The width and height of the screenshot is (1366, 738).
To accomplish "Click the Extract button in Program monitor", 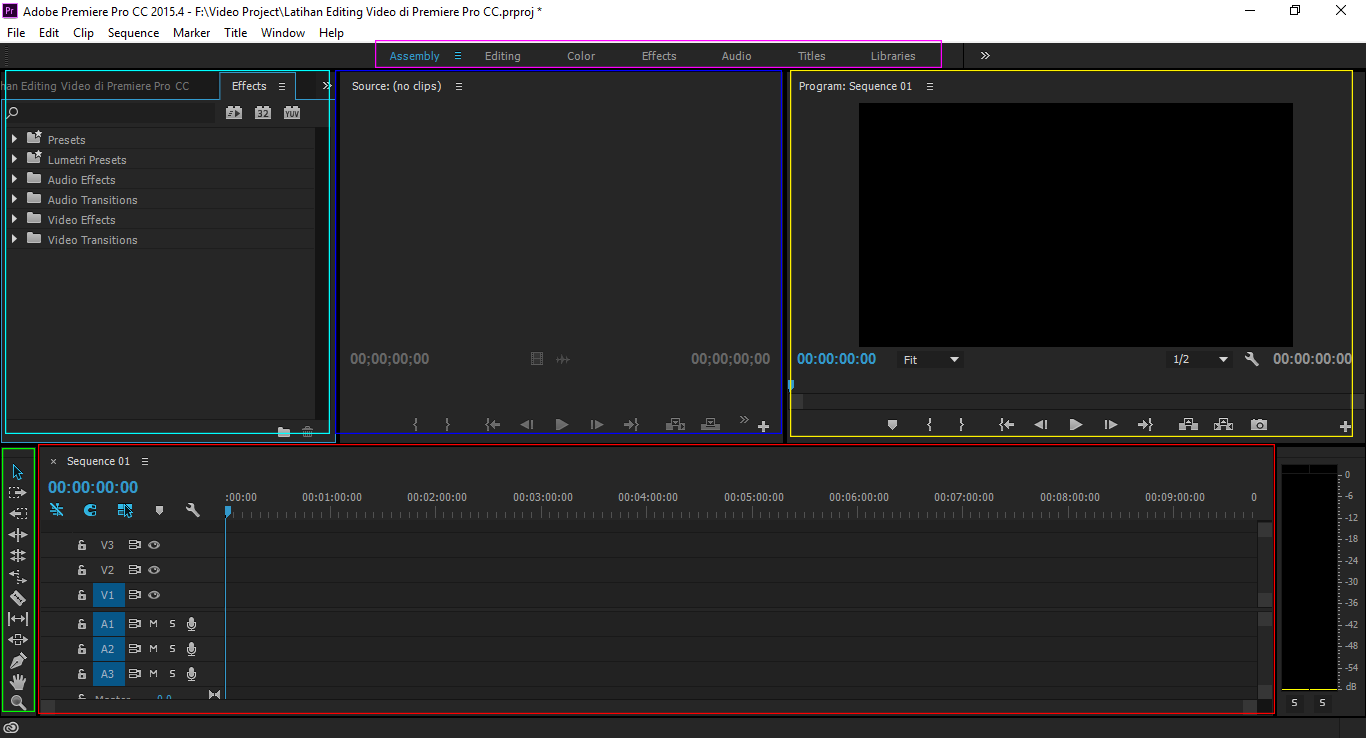I will click(1223, 425).
